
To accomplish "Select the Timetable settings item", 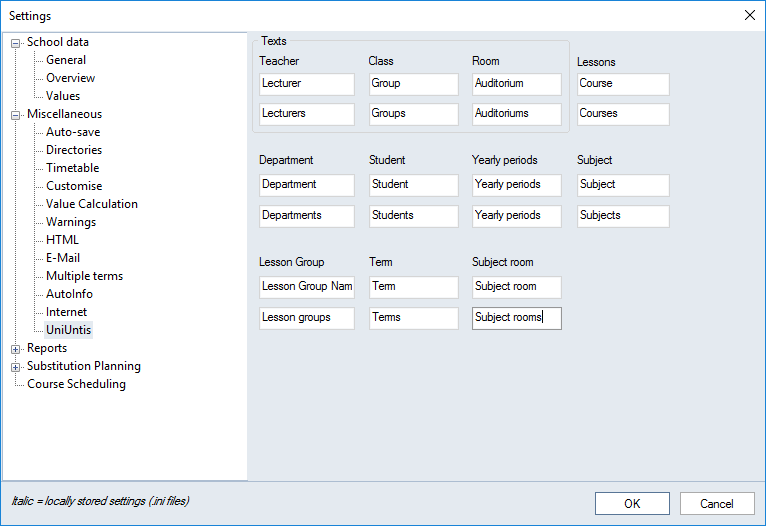I will point(72,168).
